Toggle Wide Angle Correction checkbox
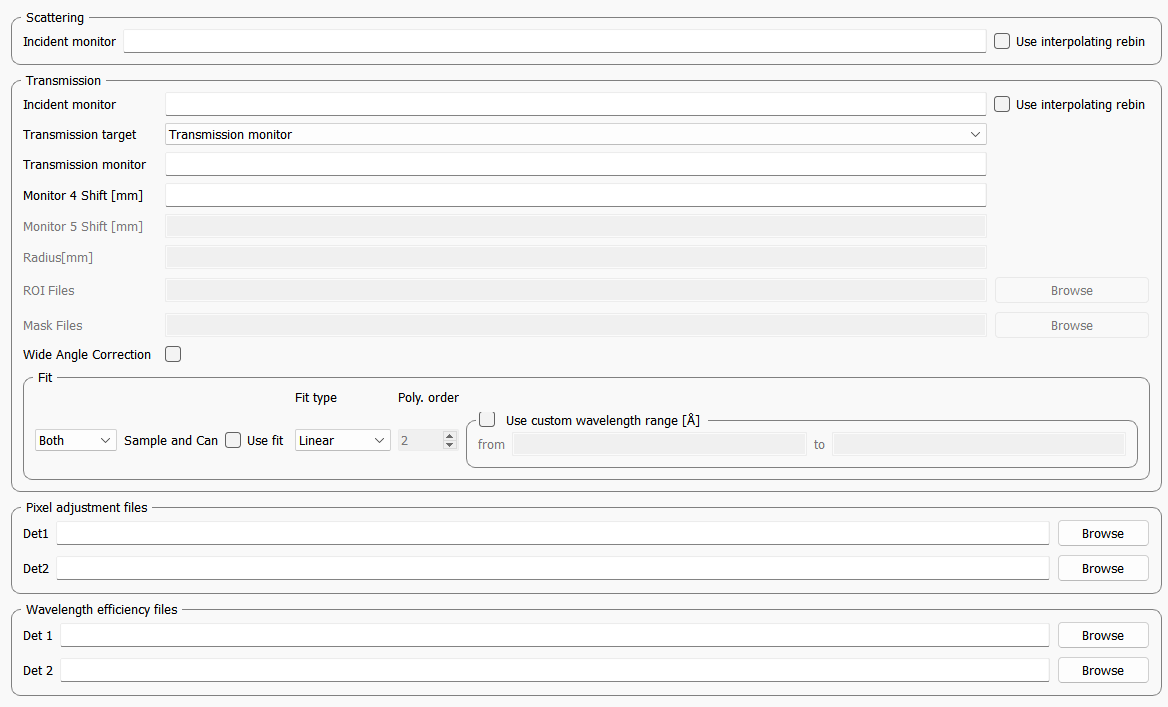Screen dimensions: 1168x707 [x=173, y=354]
